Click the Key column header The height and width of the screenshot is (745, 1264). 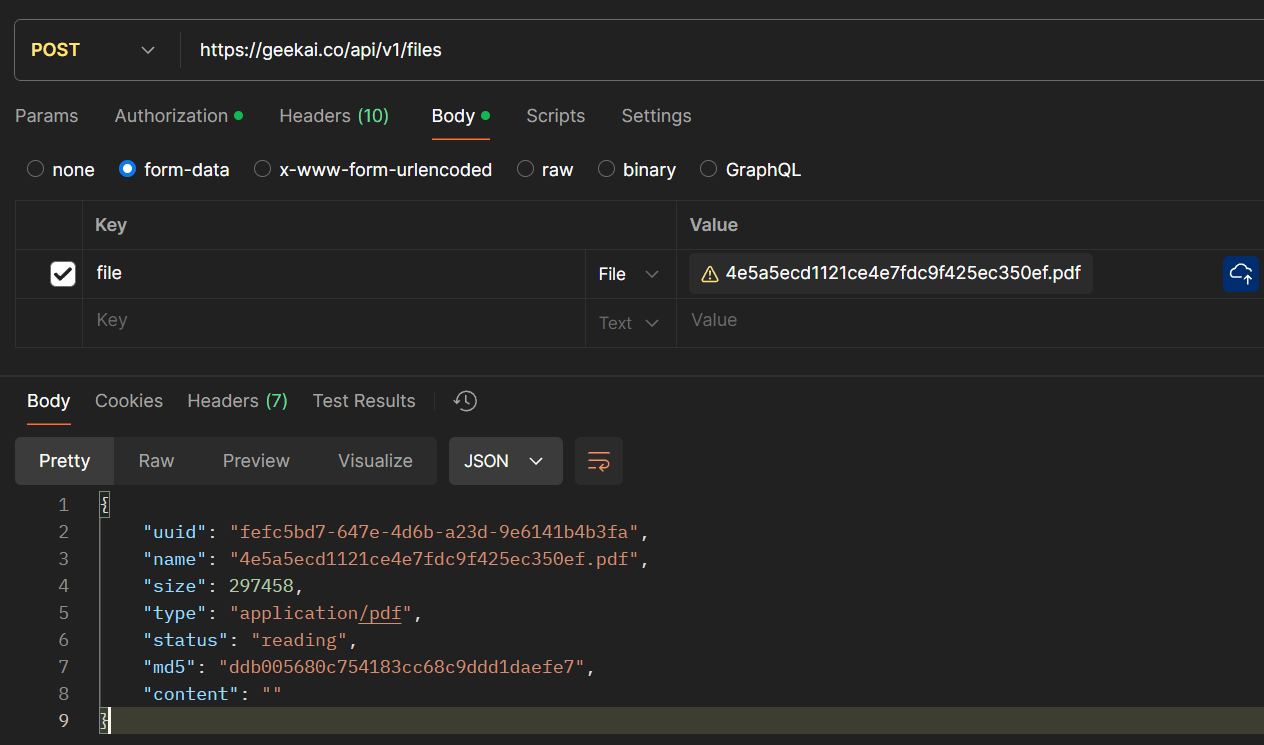(110, 225)
